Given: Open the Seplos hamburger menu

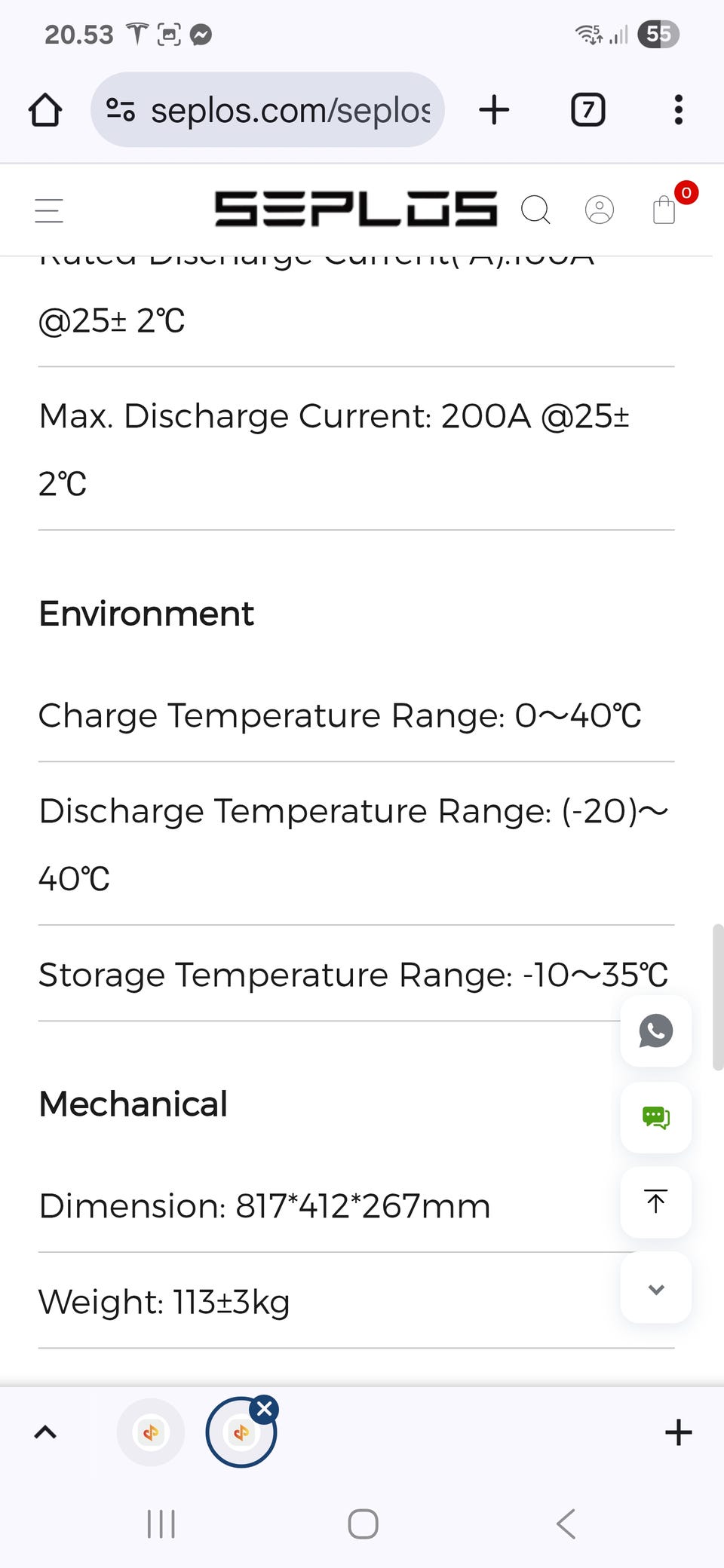Looking at the screenshot, I should [49, 210].
